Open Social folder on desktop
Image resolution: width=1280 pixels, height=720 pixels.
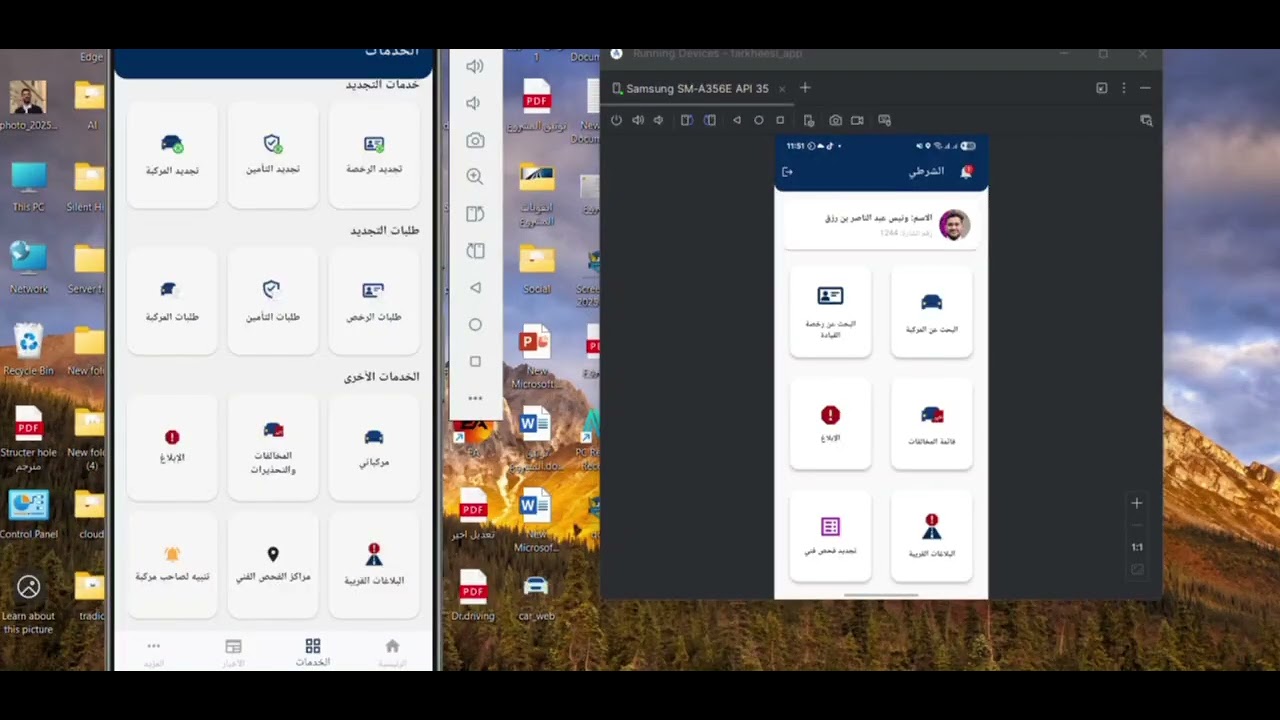pyautogui.click(x=536, y=268)
